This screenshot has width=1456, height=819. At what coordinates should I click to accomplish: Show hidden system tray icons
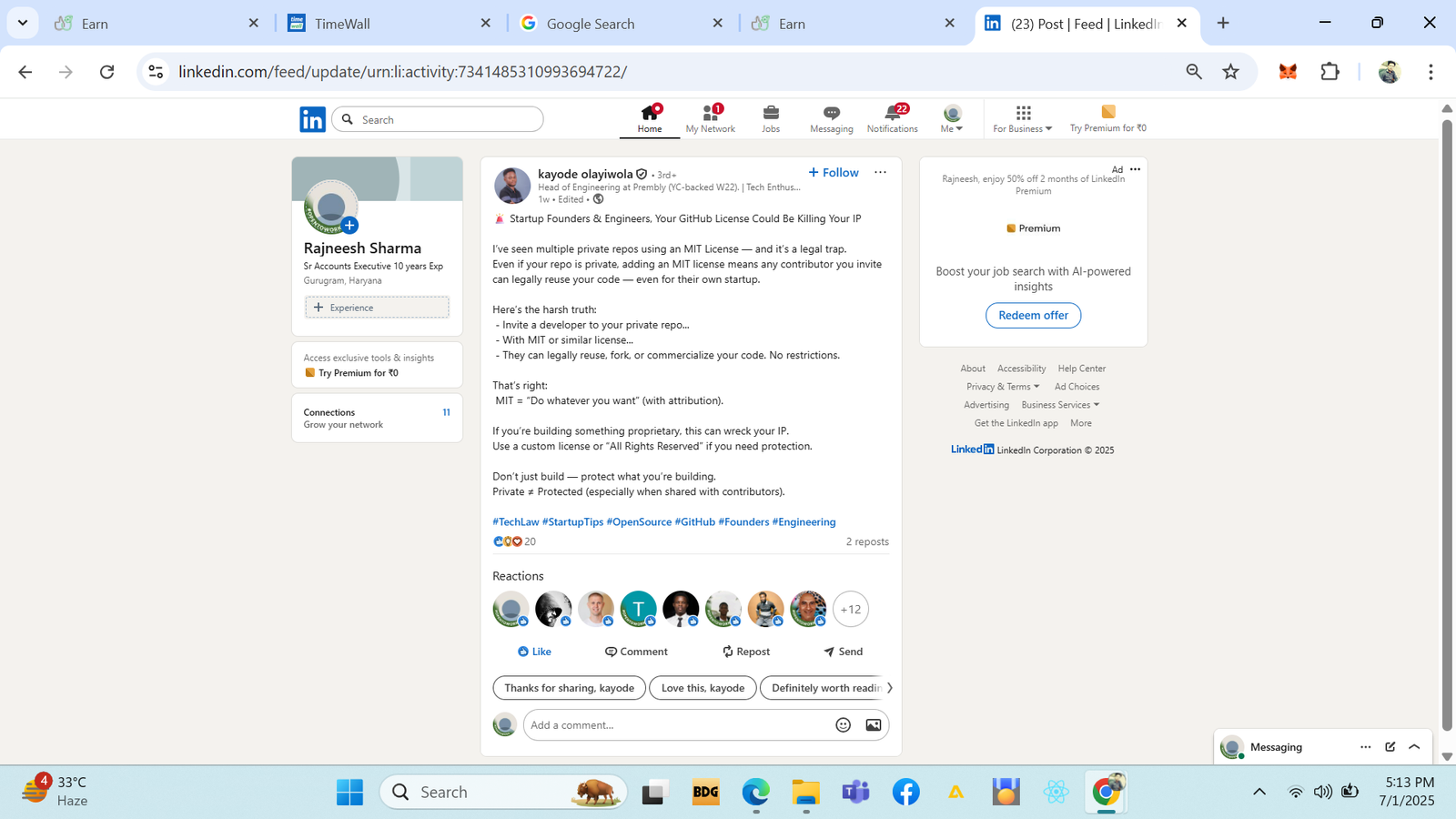[x=1259, y=792]
